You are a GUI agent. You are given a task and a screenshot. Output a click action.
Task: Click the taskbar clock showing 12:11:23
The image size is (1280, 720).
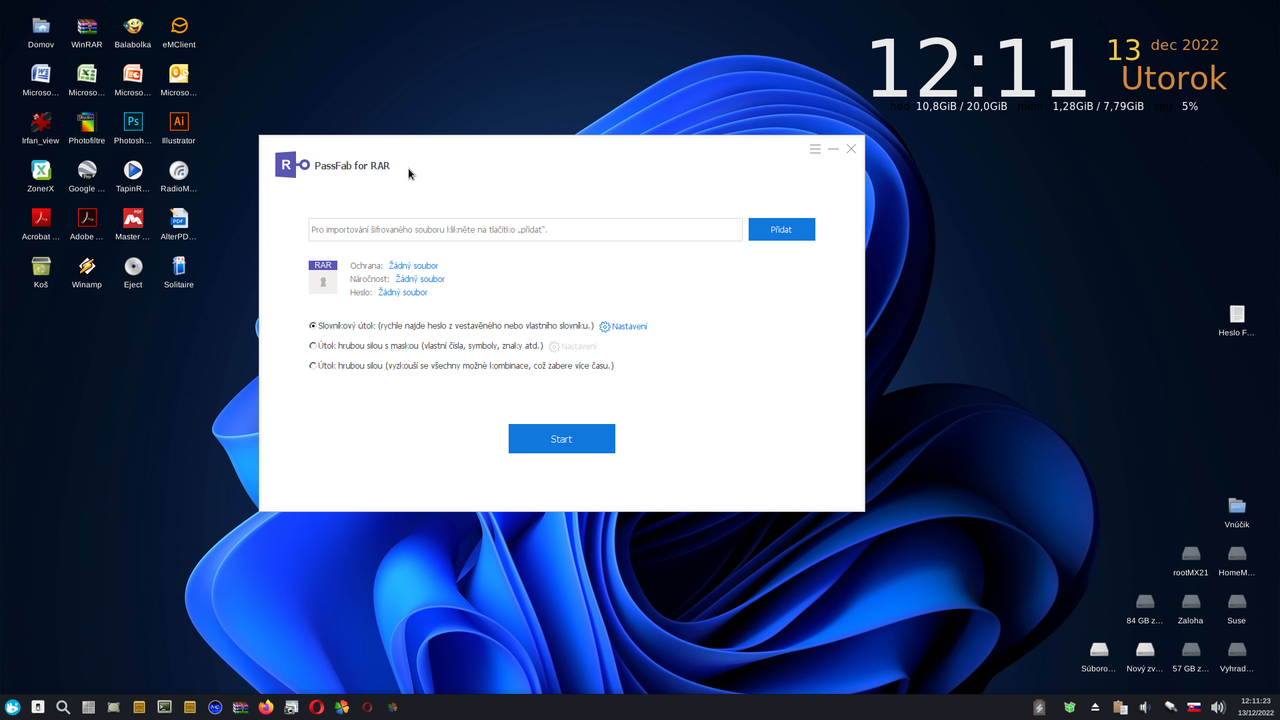[1255, 707]
